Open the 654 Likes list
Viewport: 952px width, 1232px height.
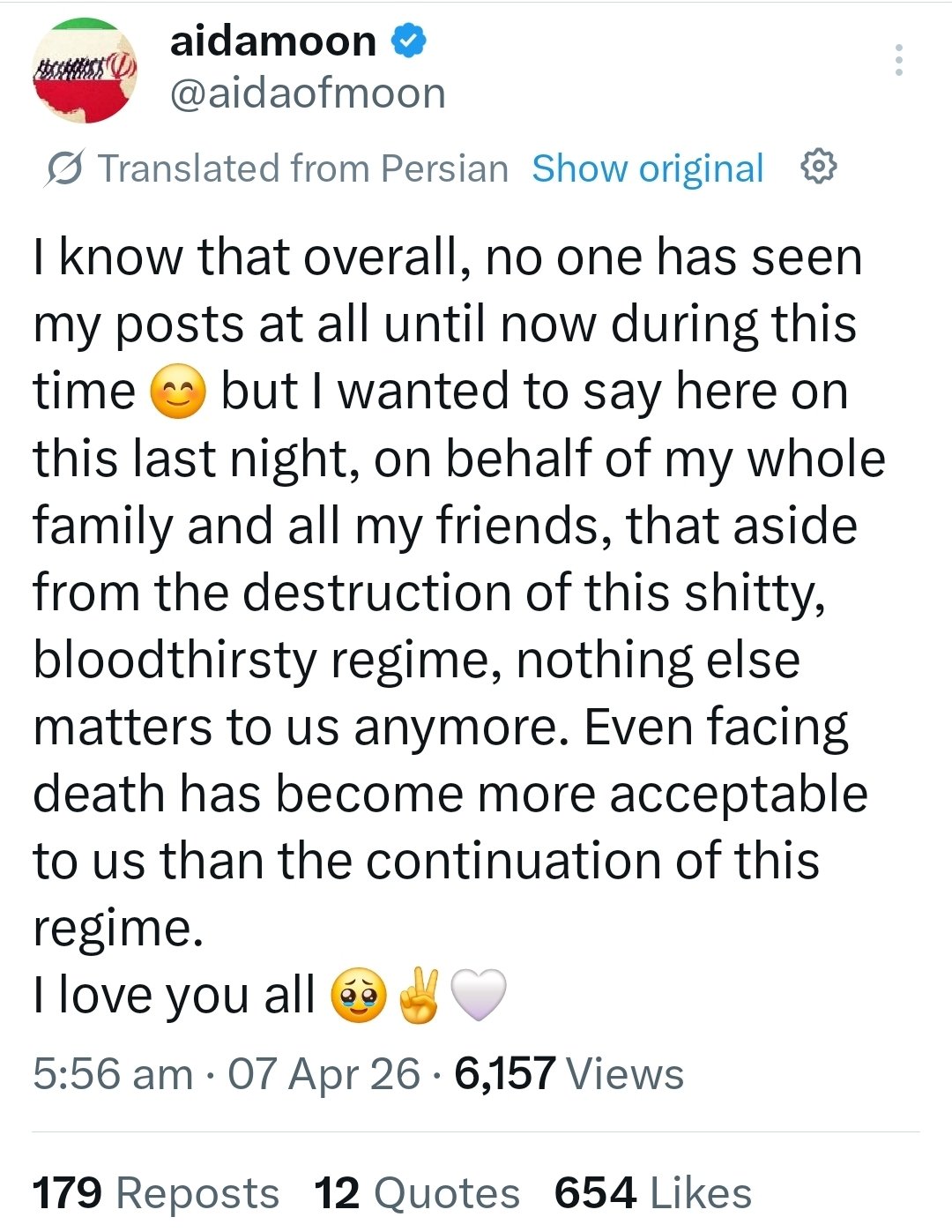[652, 1193]
